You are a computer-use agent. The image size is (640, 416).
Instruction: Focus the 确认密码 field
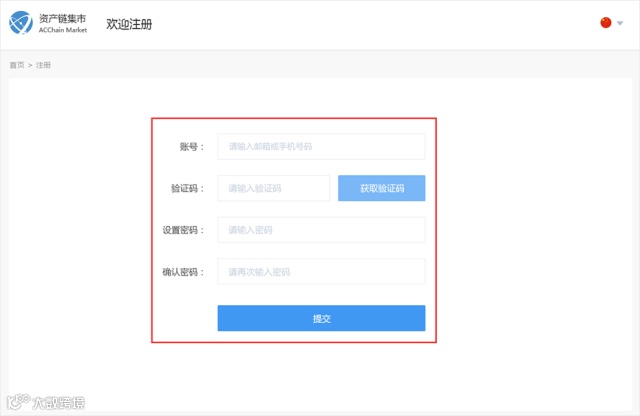(x=321, y=272)
